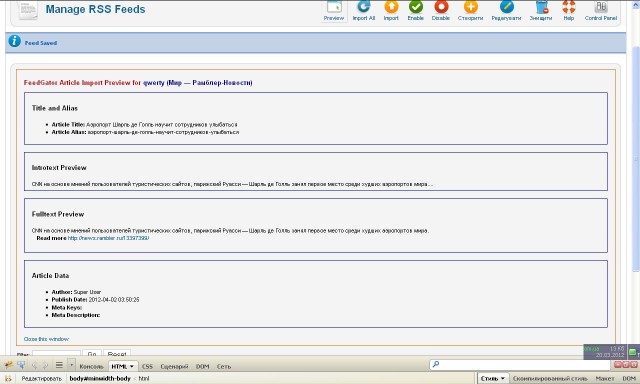Click the Preview toolbar icon
640x384 pixels.
click(334, 7)
